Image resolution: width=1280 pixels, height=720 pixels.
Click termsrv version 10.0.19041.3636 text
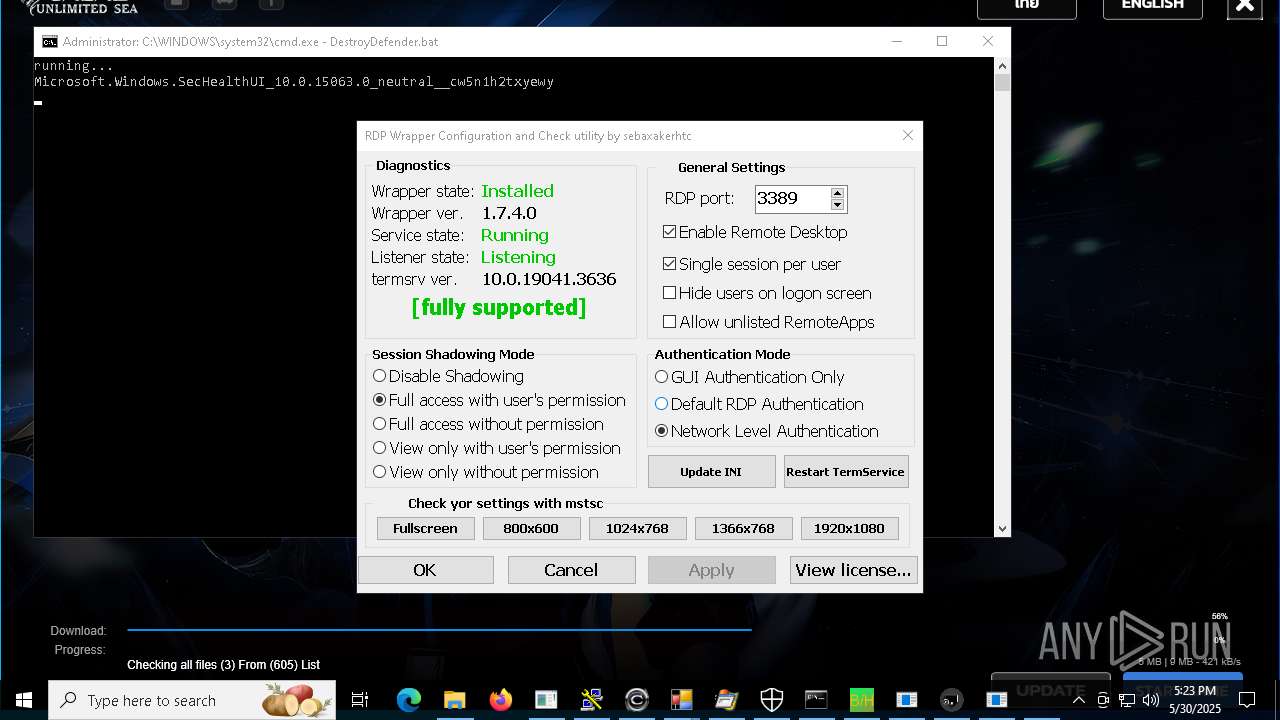coord(549,279)
